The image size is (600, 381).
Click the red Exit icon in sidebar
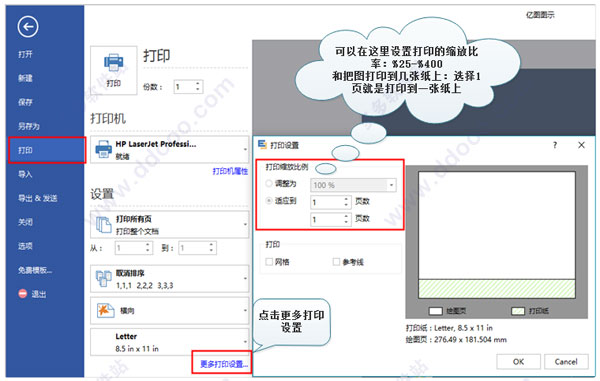point(23,294)
